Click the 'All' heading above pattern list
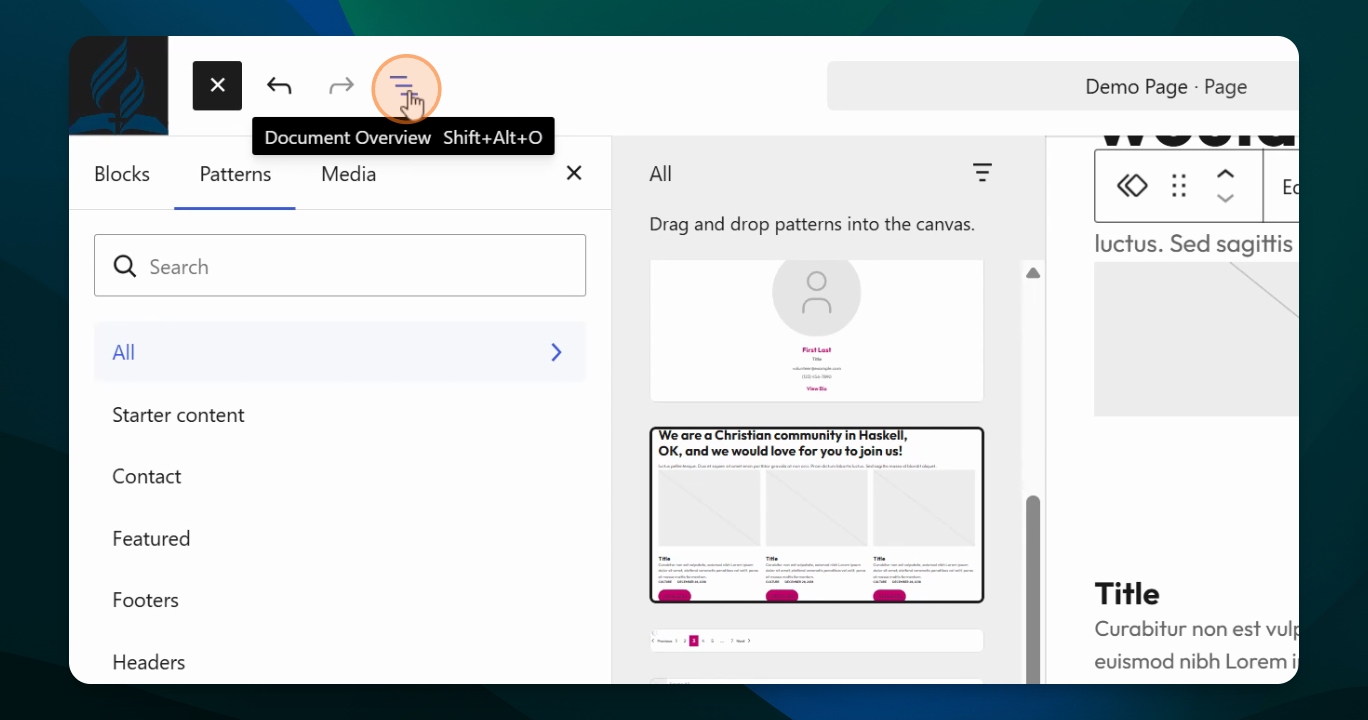This screenshot has width=1368, height=720. [x=660, y=174]
